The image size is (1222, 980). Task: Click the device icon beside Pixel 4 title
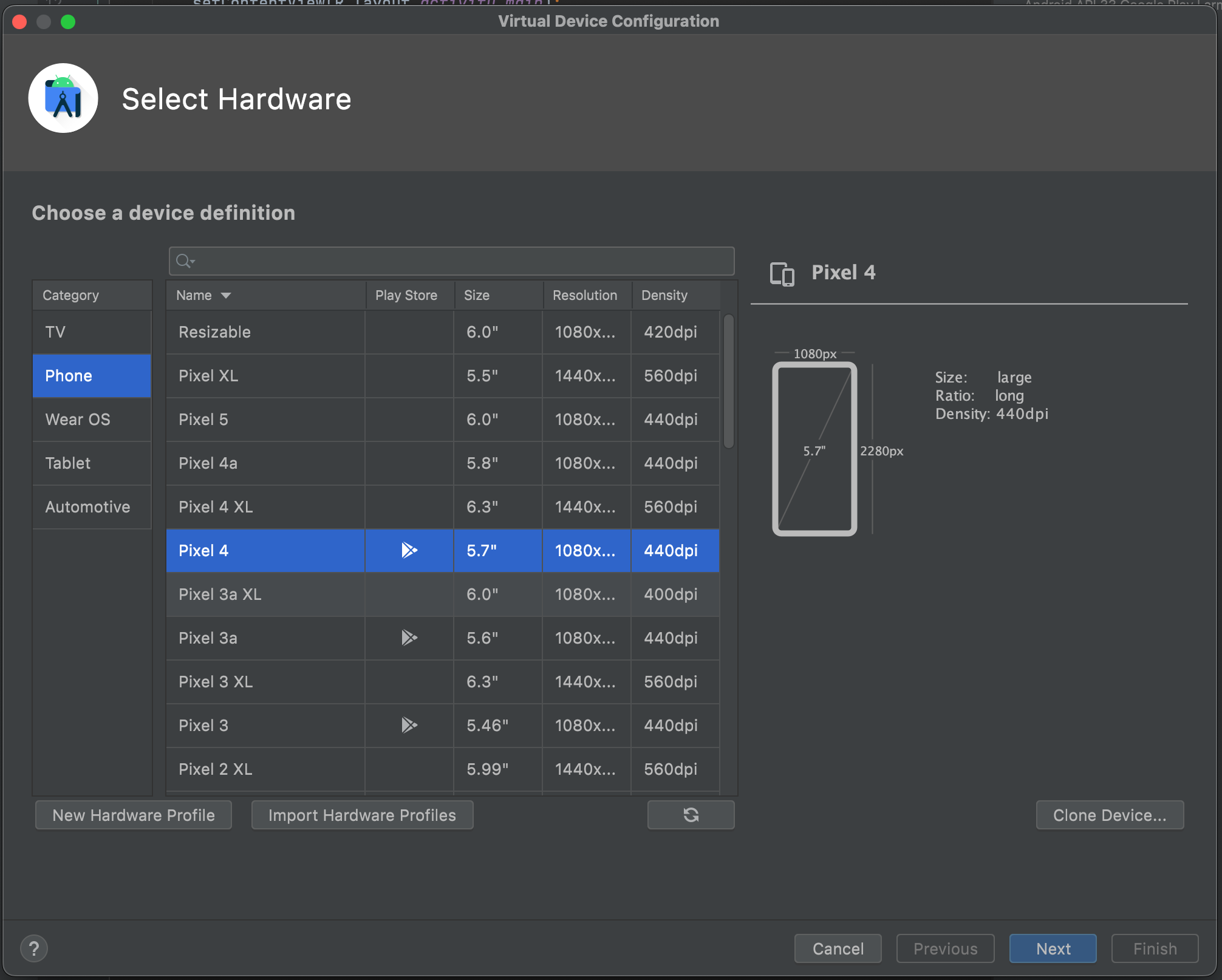[782, 273]
